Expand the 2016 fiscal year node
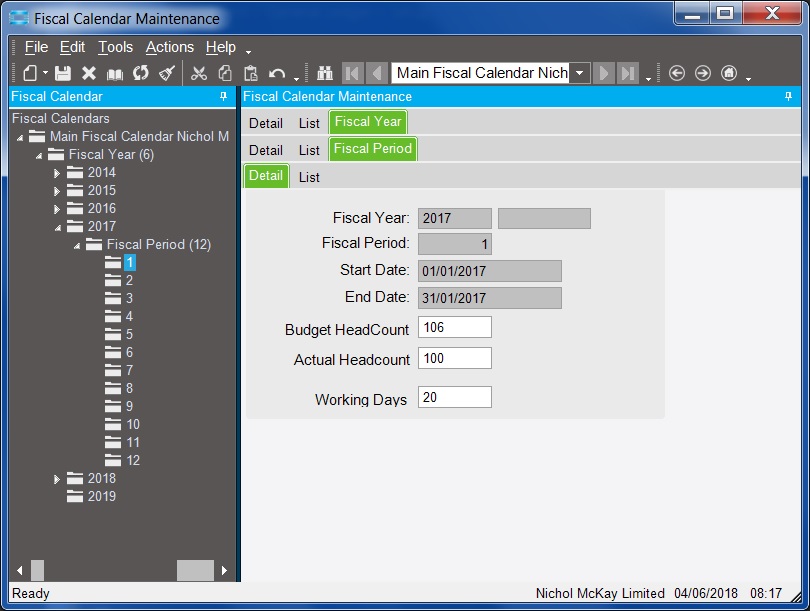The height and width of the screenshot is (611, 810). click(57, 210)
